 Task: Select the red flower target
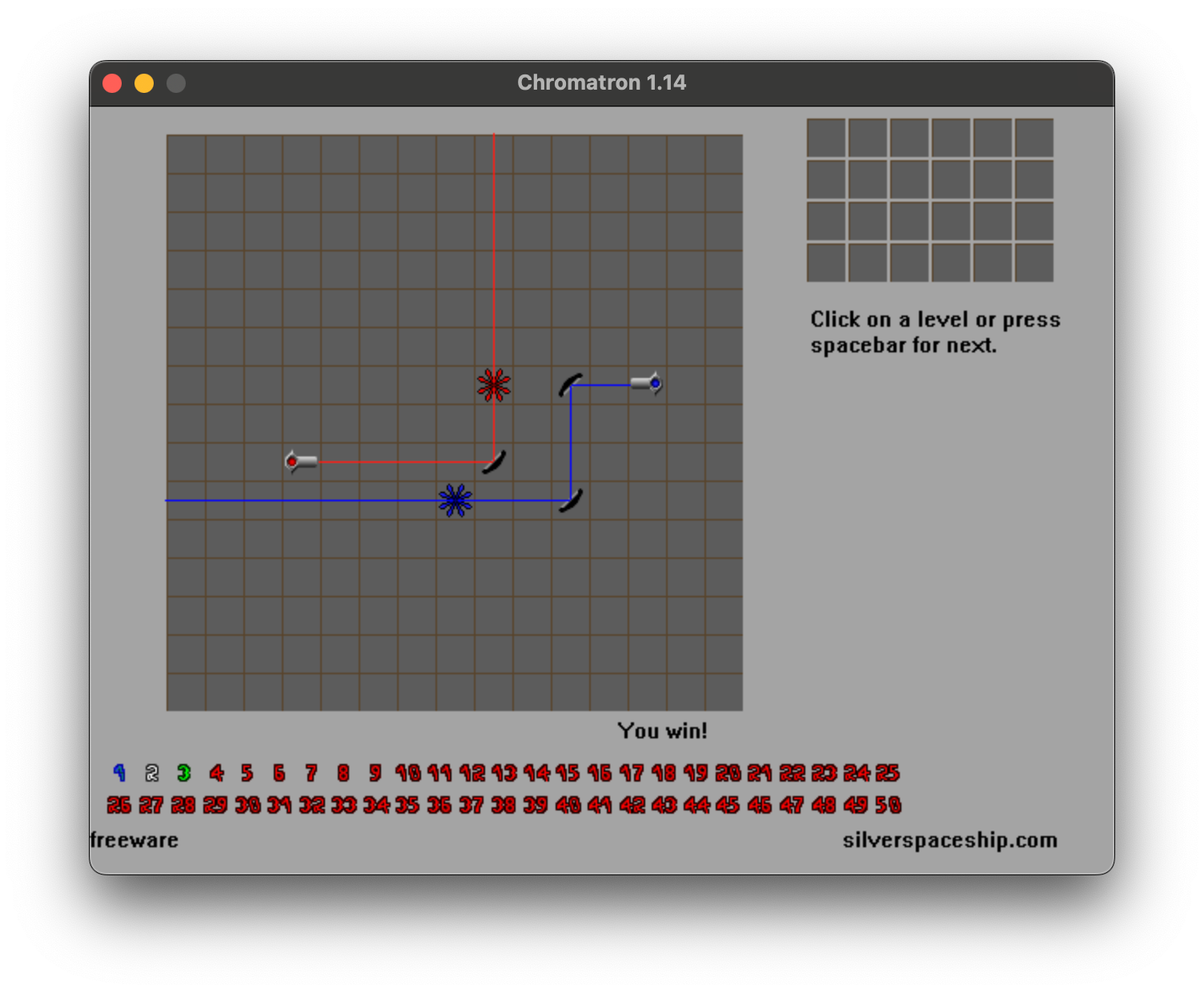click(x=494, y=384)
